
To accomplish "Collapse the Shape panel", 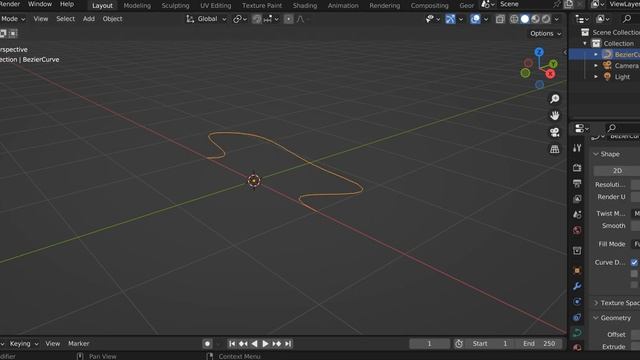I will pos(596,154).
